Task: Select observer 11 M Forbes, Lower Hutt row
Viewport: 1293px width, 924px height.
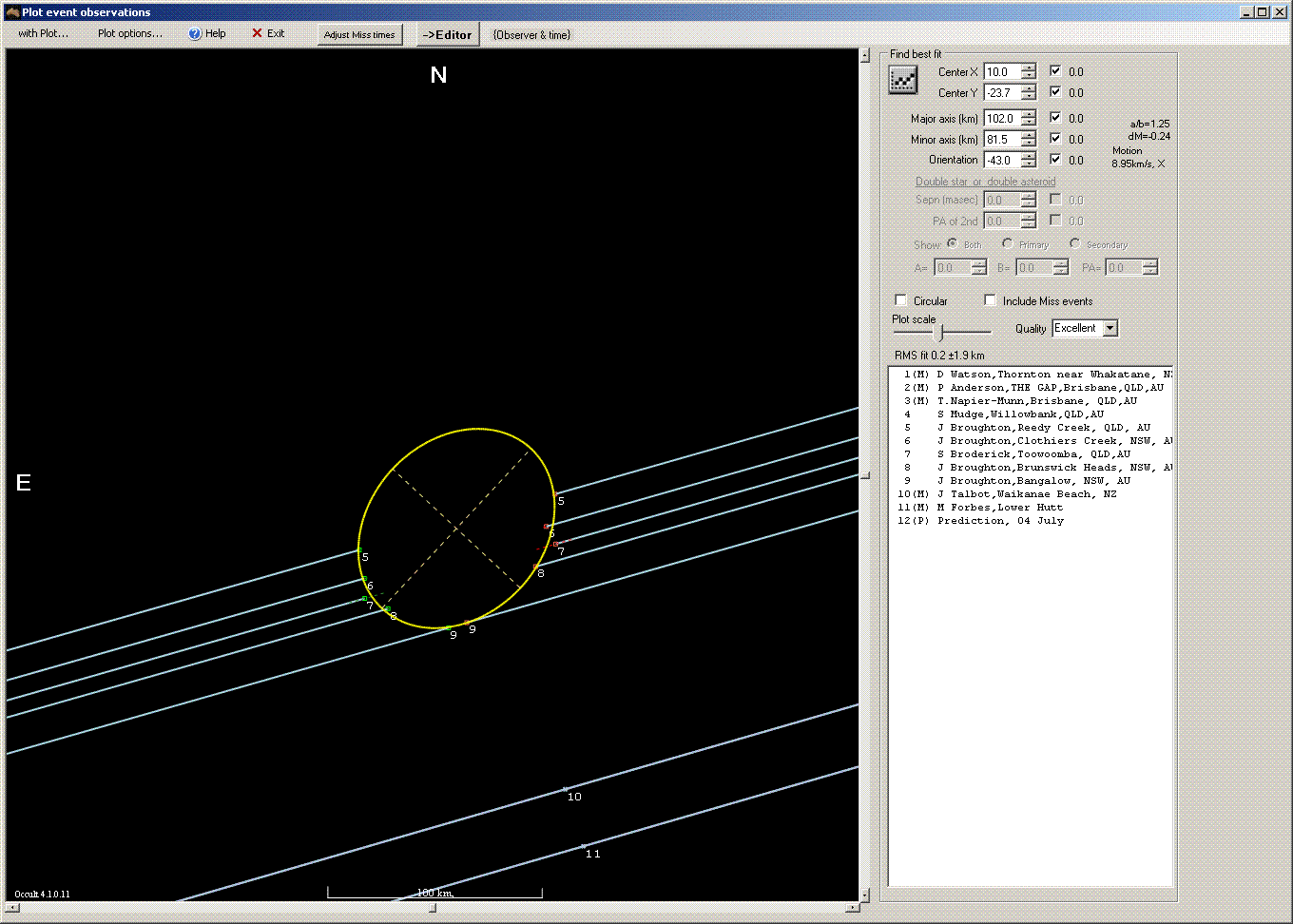Action: click(x=1031, y=508)
